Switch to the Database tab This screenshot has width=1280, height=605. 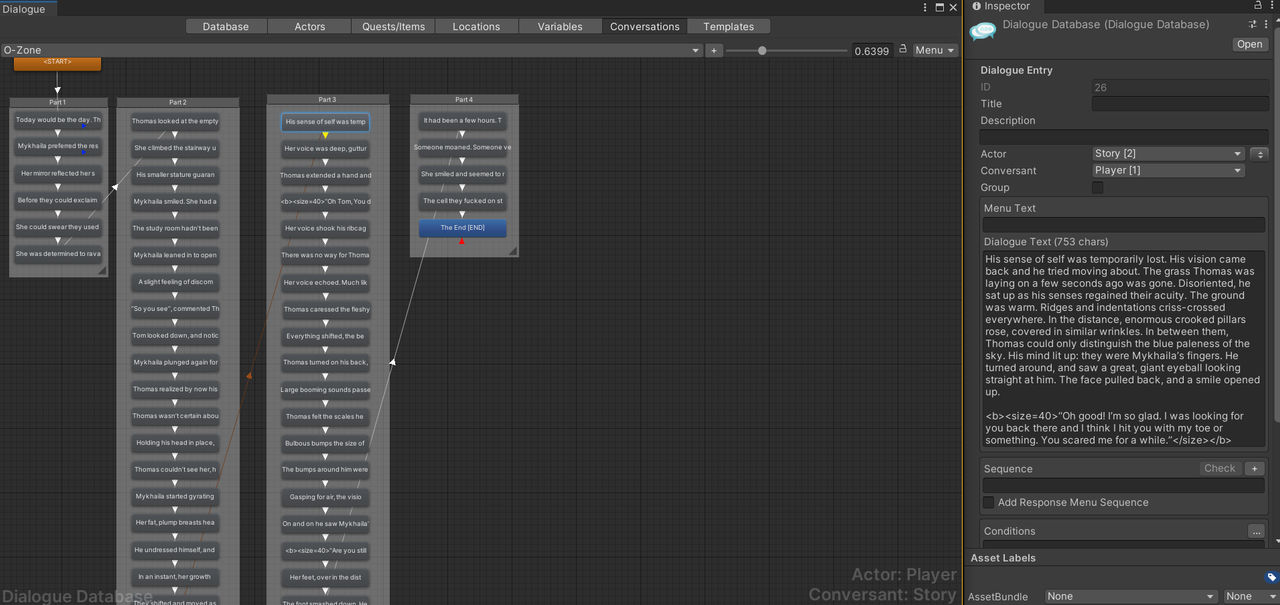[226, 26]
